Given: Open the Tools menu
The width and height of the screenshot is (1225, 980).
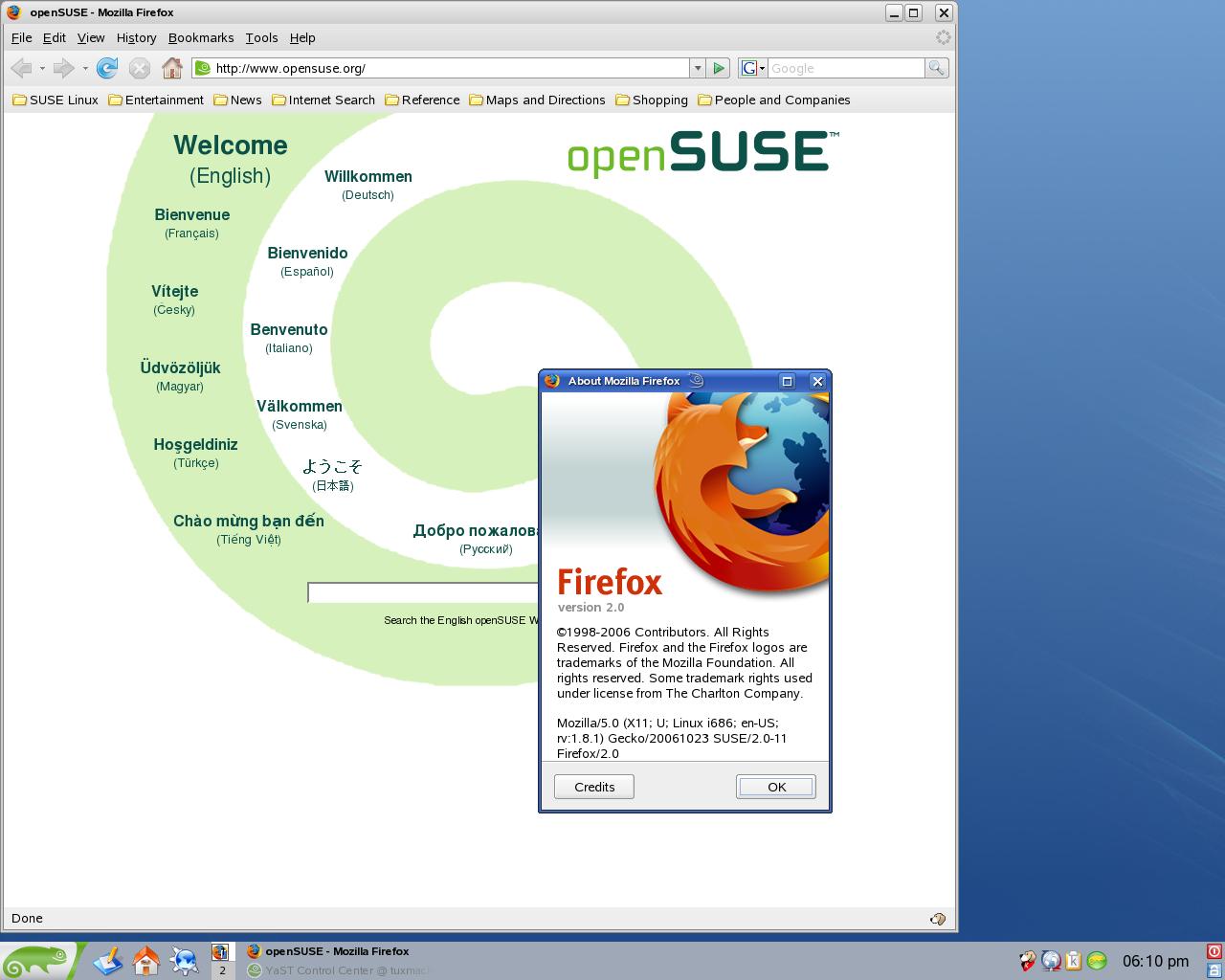Looking at the screenshot, I should pos(261,37).
